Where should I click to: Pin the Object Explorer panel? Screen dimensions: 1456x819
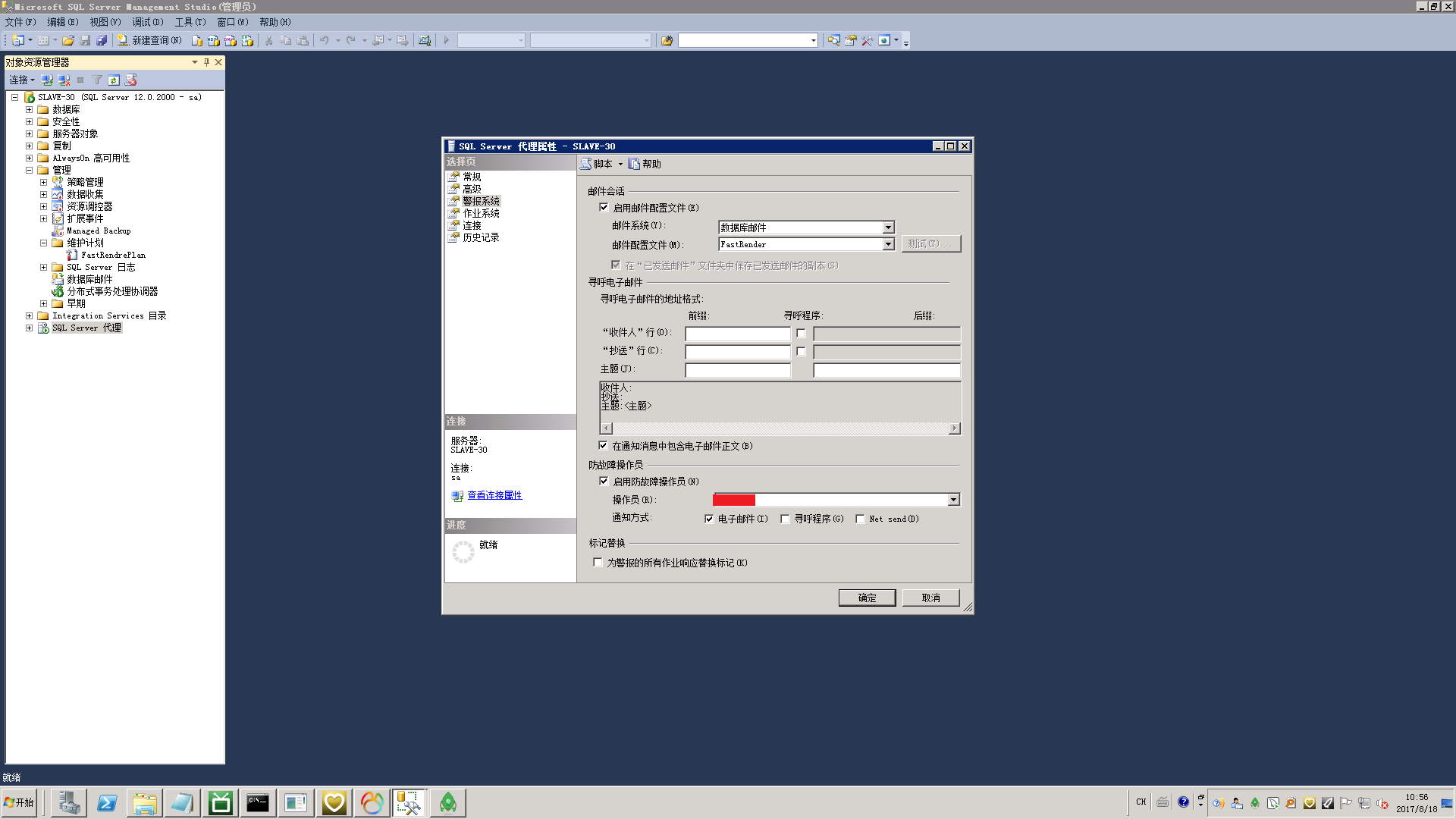click(x=206, y=62)
